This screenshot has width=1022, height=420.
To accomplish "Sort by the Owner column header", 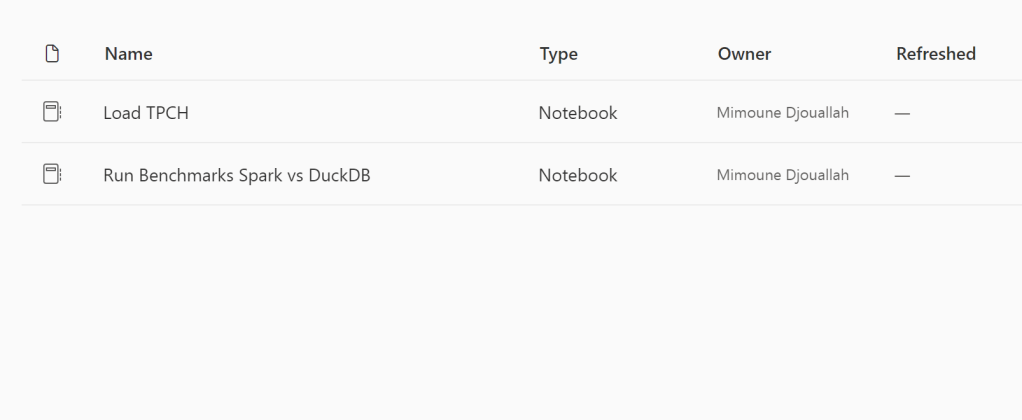I will (744, 54).
